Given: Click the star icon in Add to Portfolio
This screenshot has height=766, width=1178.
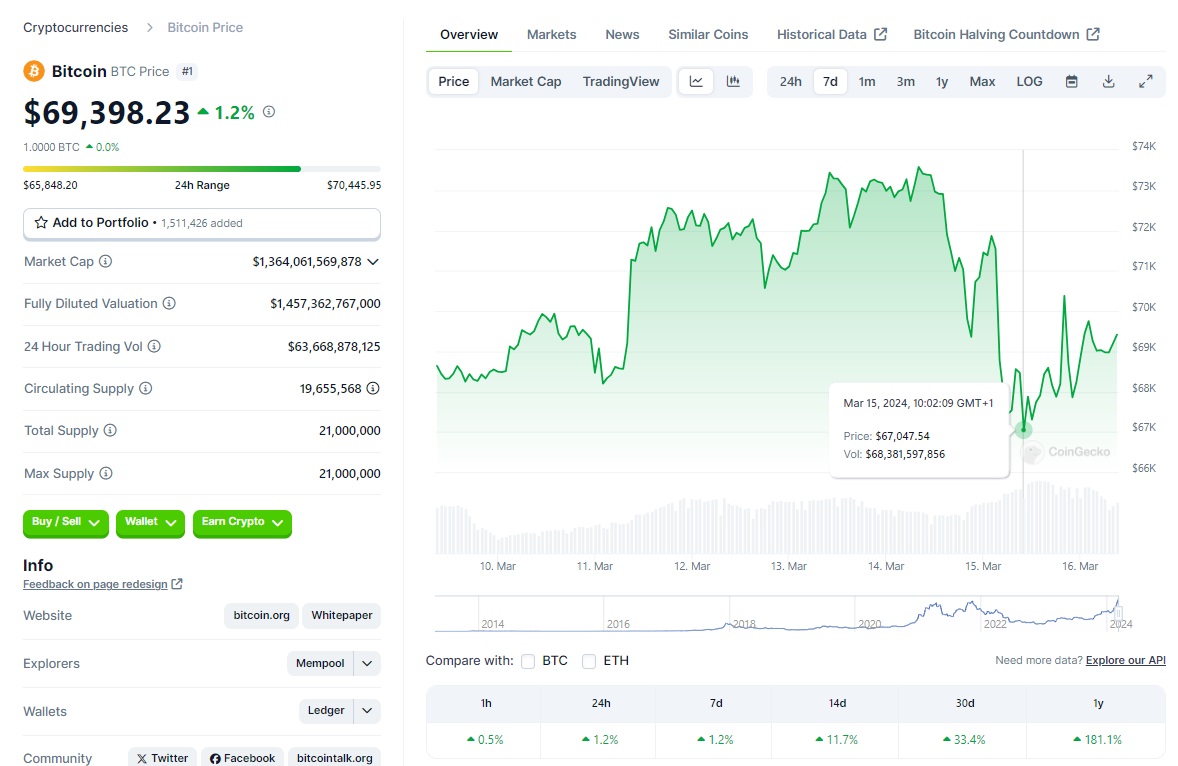Looking at the screenshot, I should (41, 222).
